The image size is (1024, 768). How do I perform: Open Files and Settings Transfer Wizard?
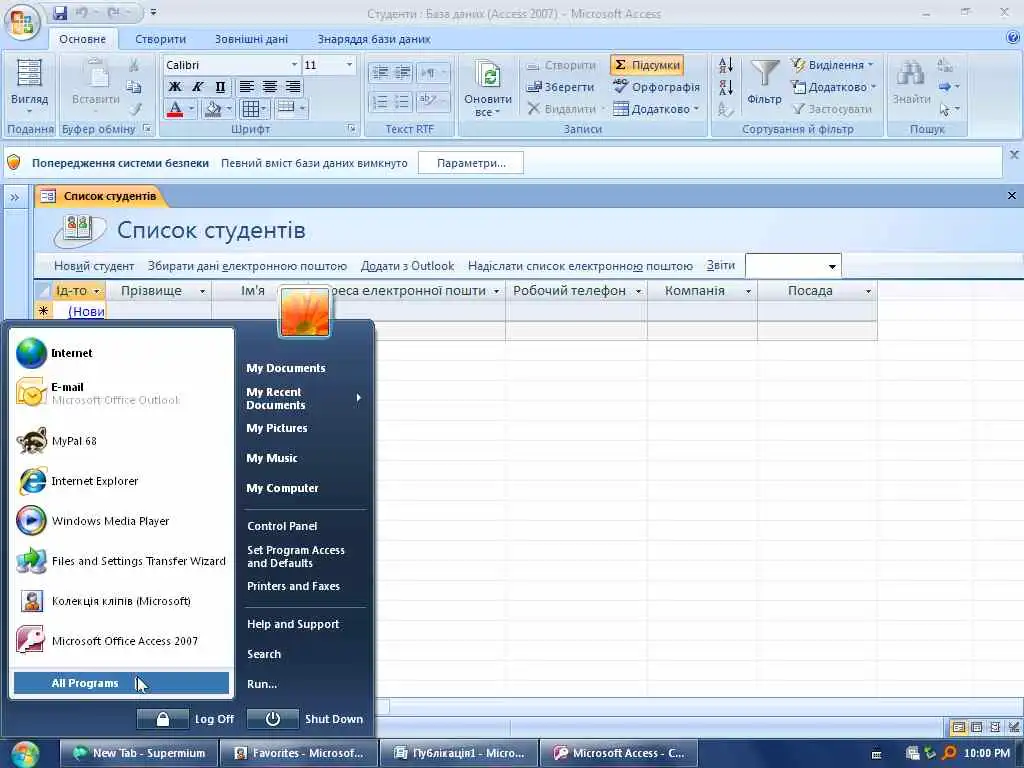(x=121, y=561)
